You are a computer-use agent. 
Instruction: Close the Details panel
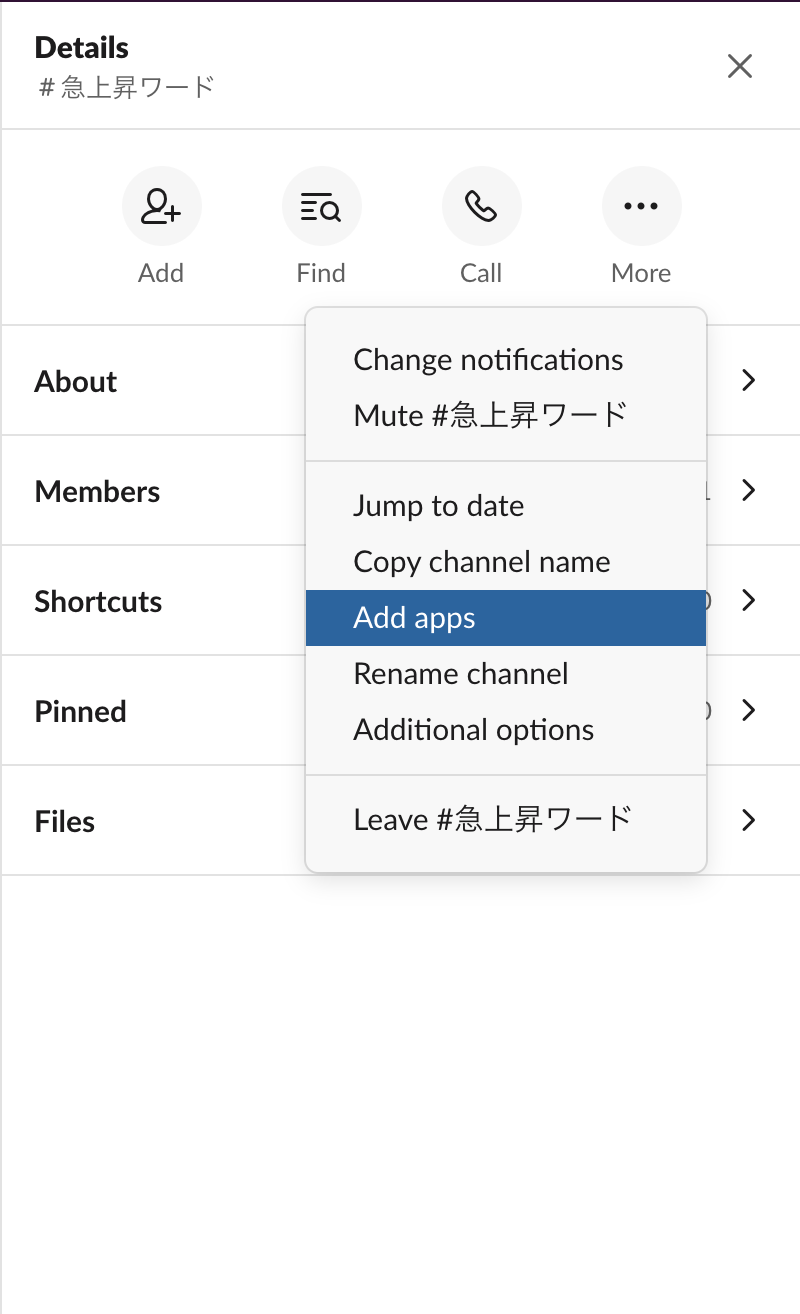point(739,66)
